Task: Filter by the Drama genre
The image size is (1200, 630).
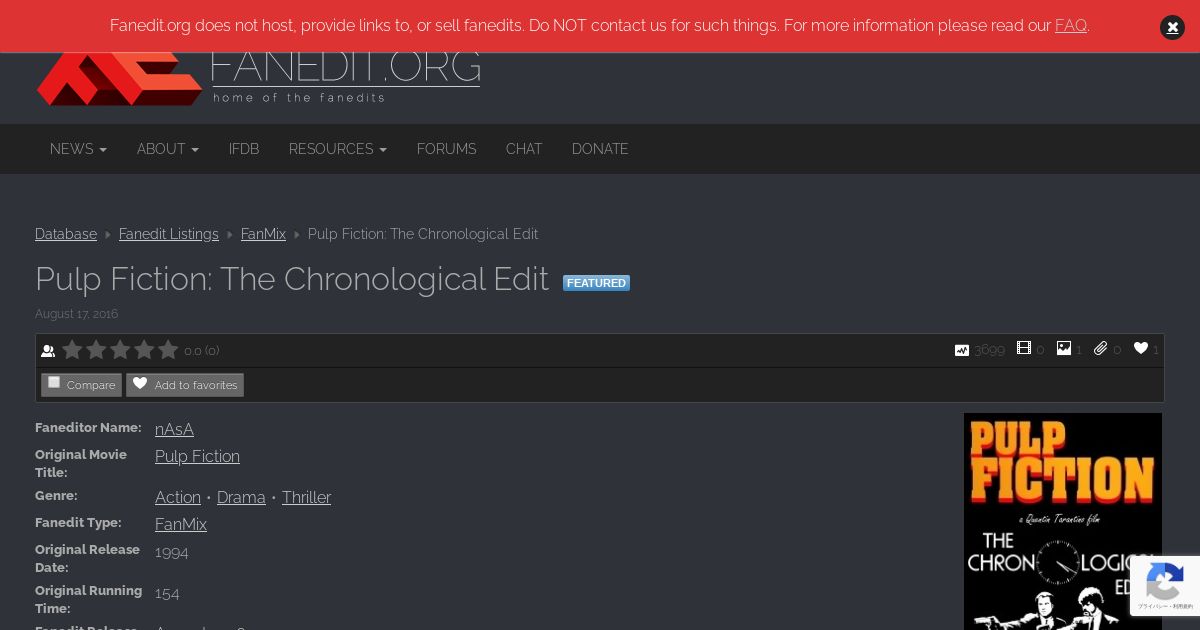Action: 241,497
